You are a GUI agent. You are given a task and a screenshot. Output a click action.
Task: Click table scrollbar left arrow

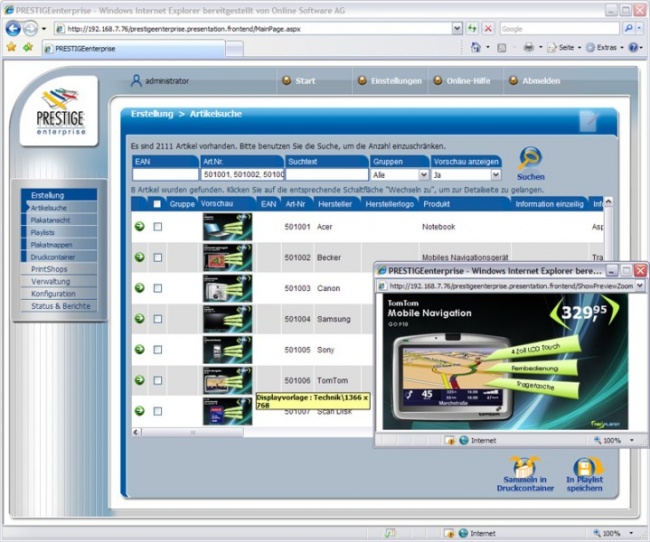coord(136,433)
